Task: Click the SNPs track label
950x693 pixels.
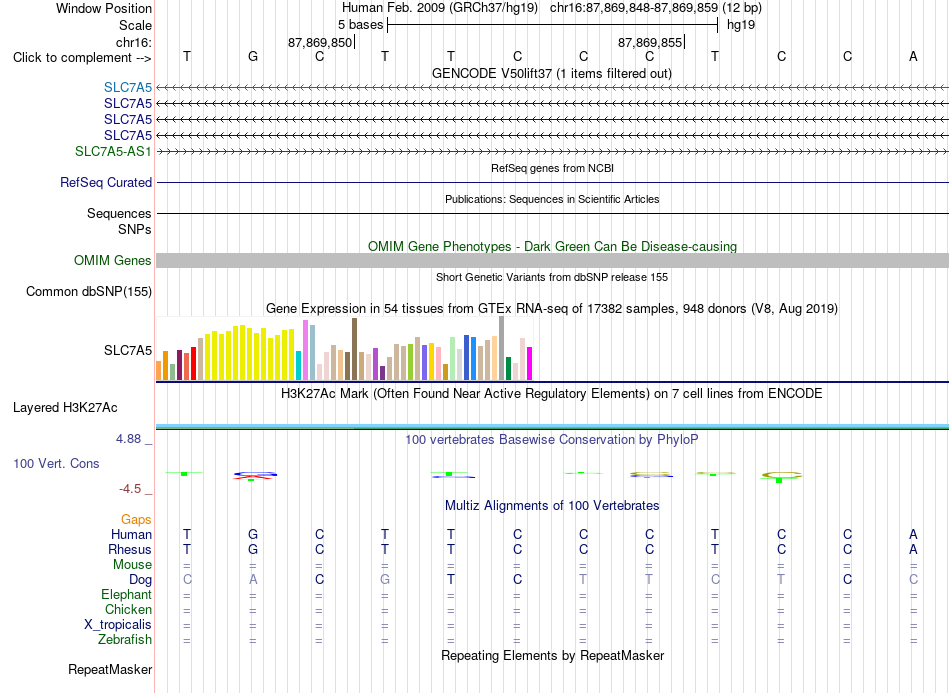Action: click(135, 230)
